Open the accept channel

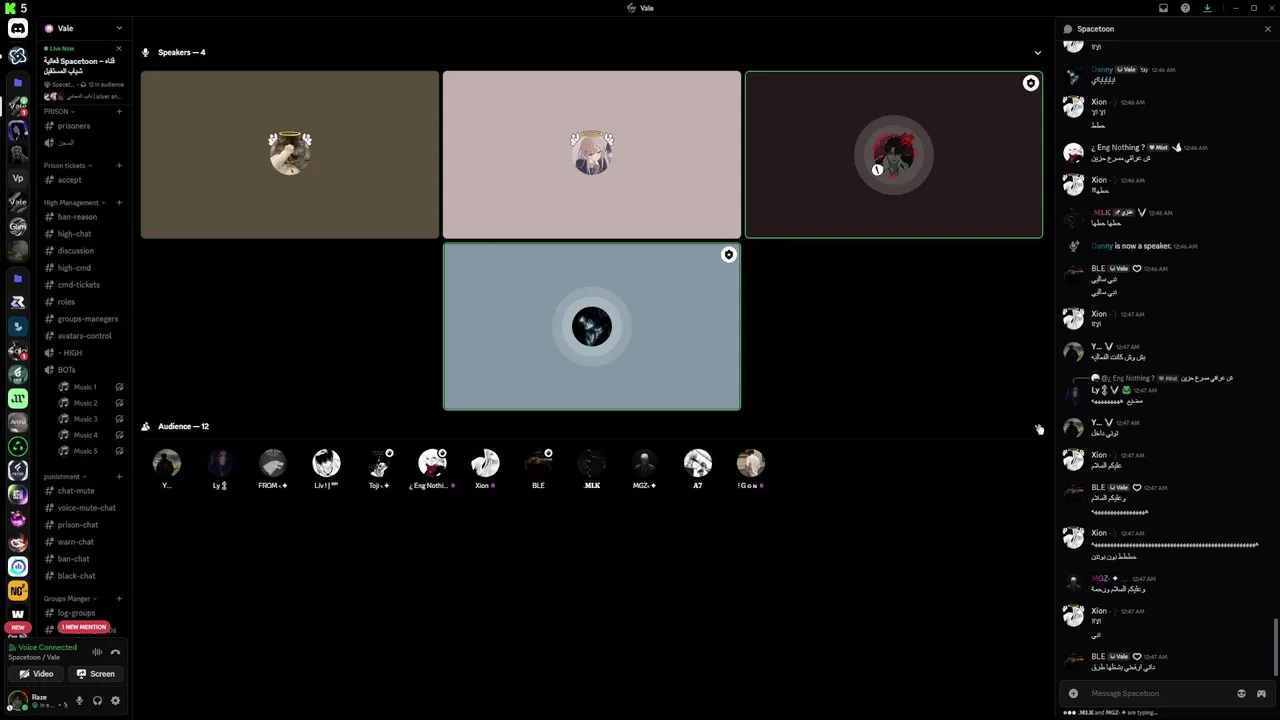84,180
